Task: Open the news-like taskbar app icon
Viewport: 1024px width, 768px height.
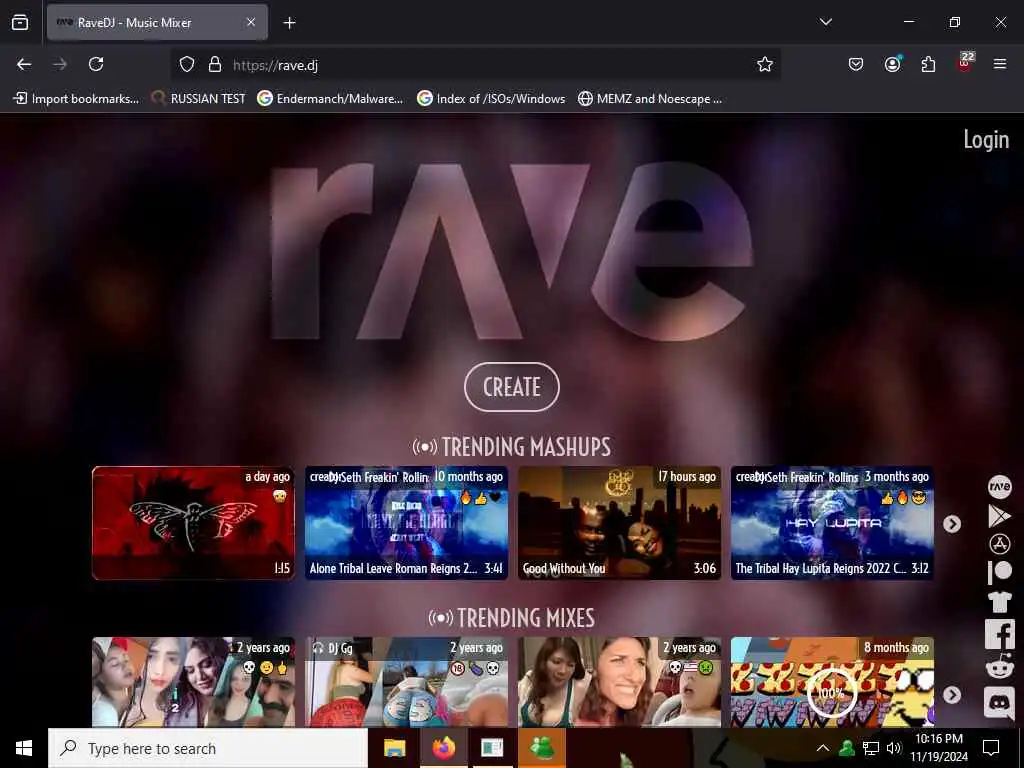Action: coord(492,748)
